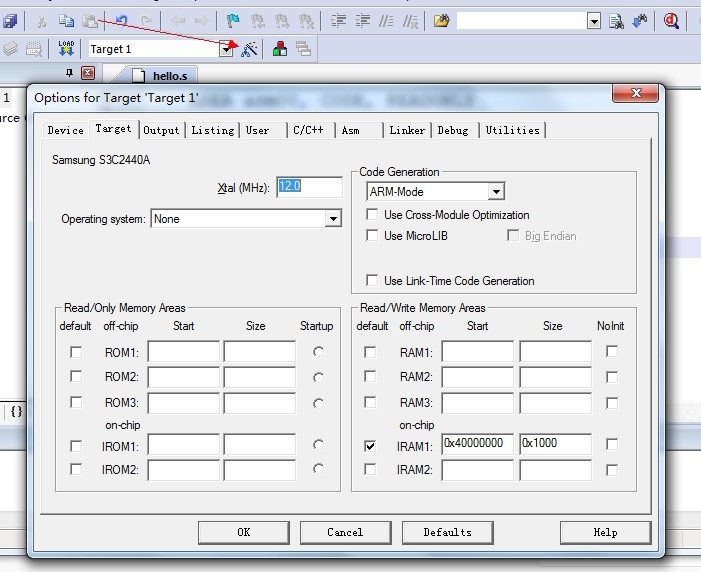Viewport: 701px width, 572px height.
Task: Click the Help button
Action: point(605,532)
